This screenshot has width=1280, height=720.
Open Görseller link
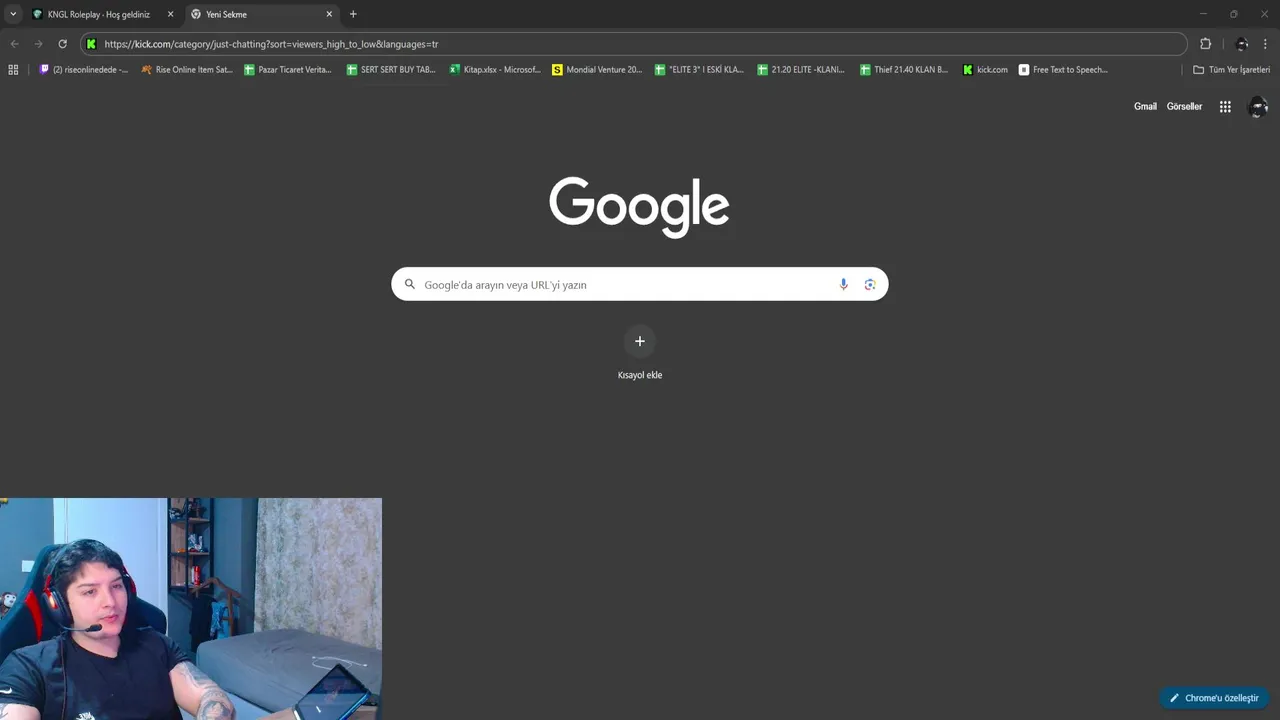click(1184, 106)
